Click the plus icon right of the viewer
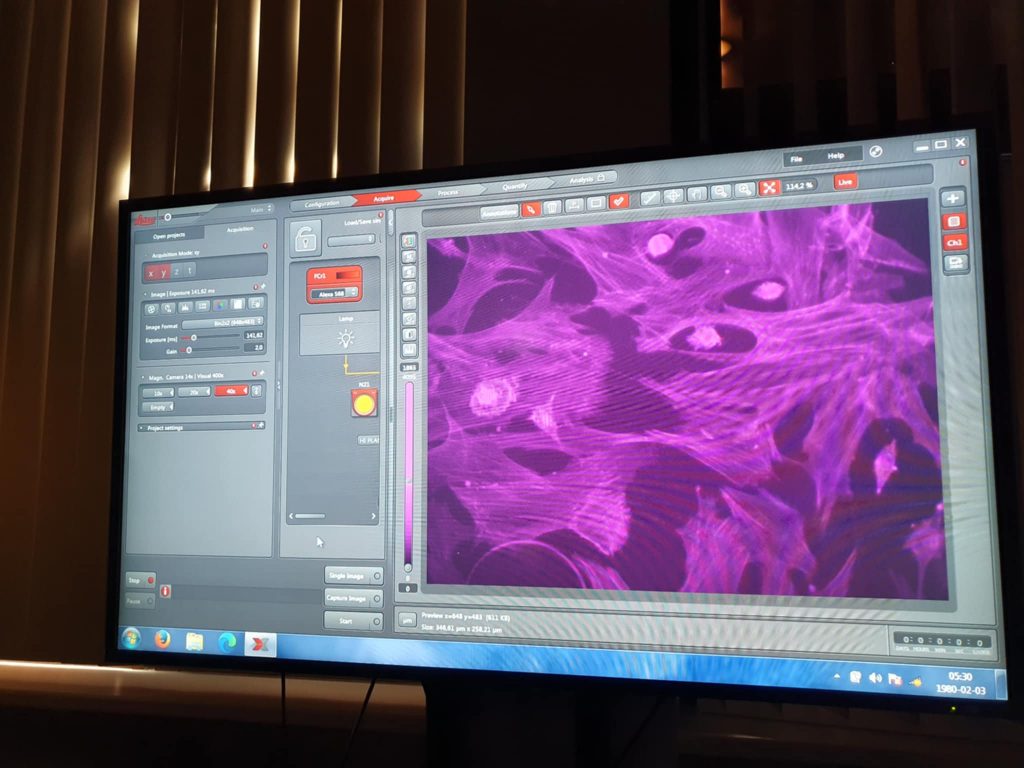 pos(953,198)
